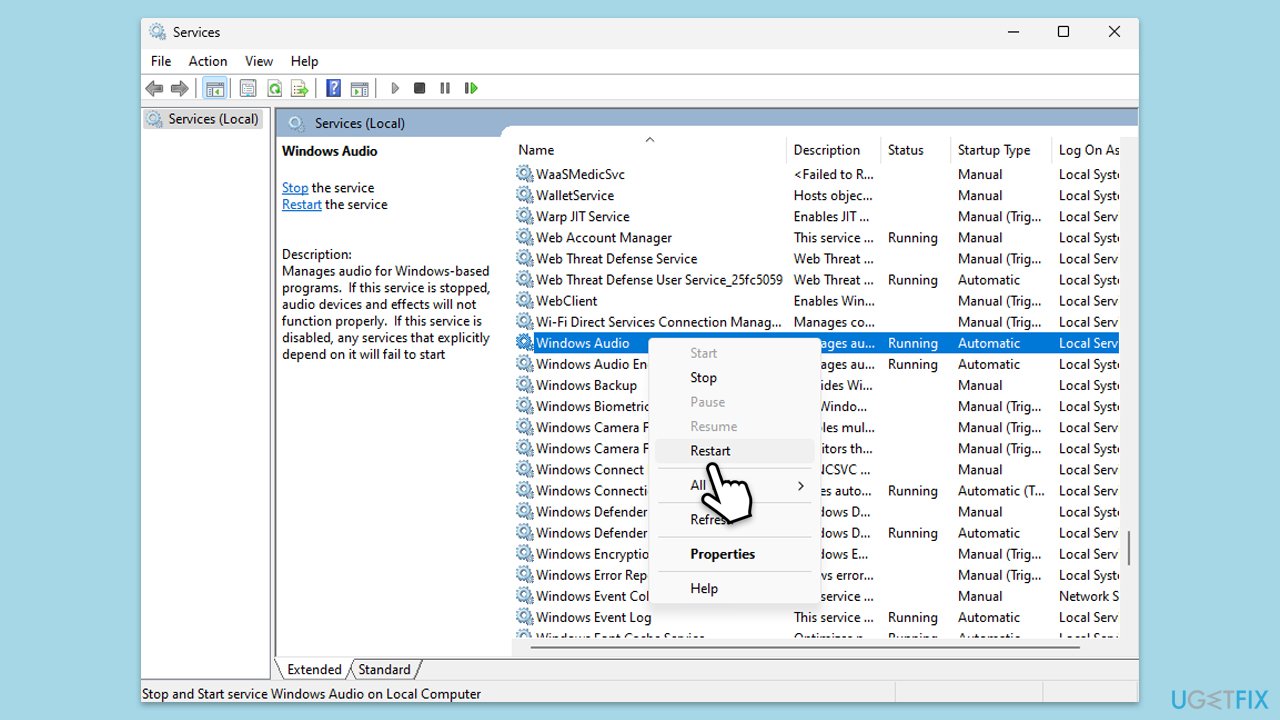Expand the All Tasks submenu arrow
This screenshot has height=720, width=1280.
coord(800,486)
